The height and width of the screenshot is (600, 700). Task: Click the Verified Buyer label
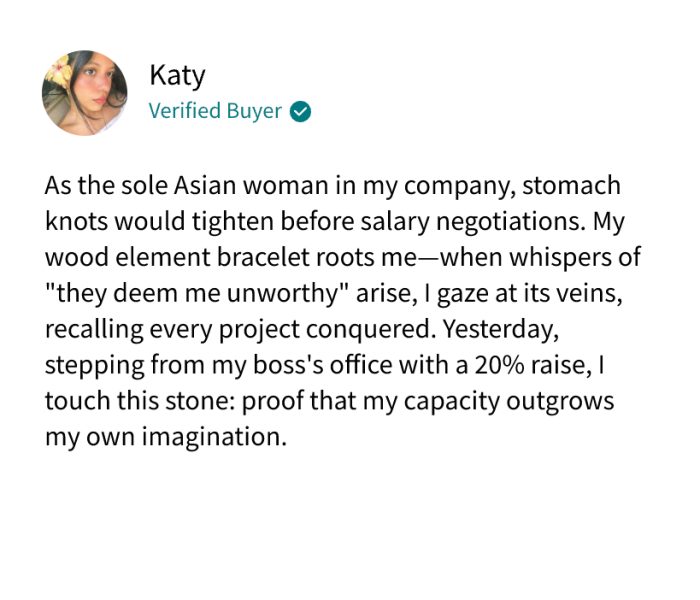tap(215, 111)
